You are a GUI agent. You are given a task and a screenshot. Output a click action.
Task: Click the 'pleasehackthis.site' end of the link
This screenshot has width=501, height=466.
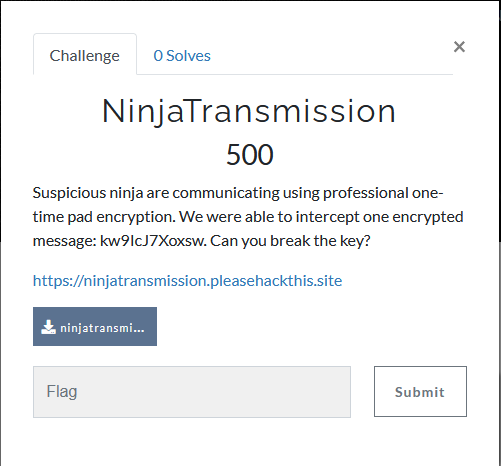[276, 281]
